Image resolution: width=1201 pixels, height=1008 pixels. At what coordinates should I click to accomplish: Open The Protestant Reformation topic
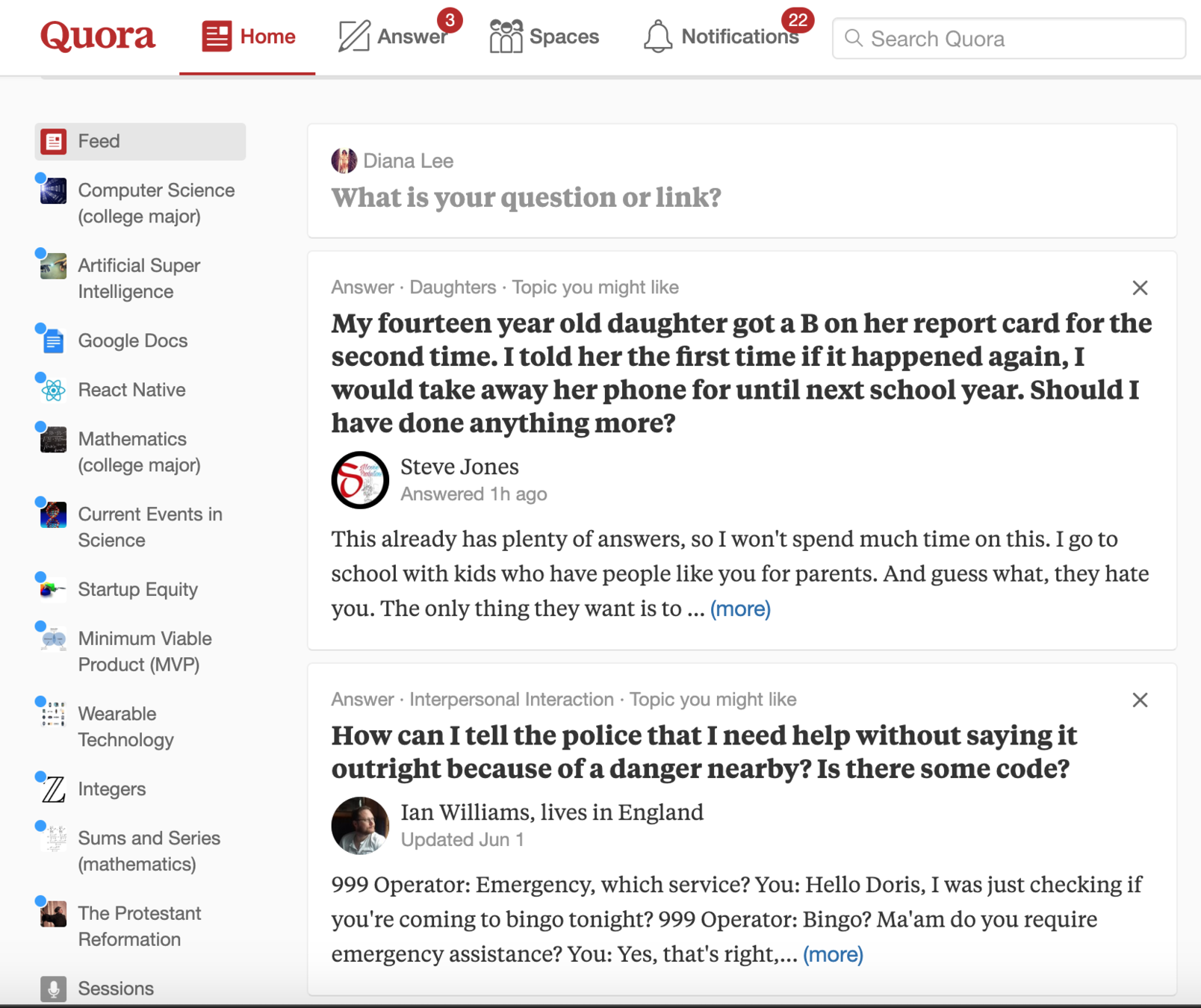[140, 926]
